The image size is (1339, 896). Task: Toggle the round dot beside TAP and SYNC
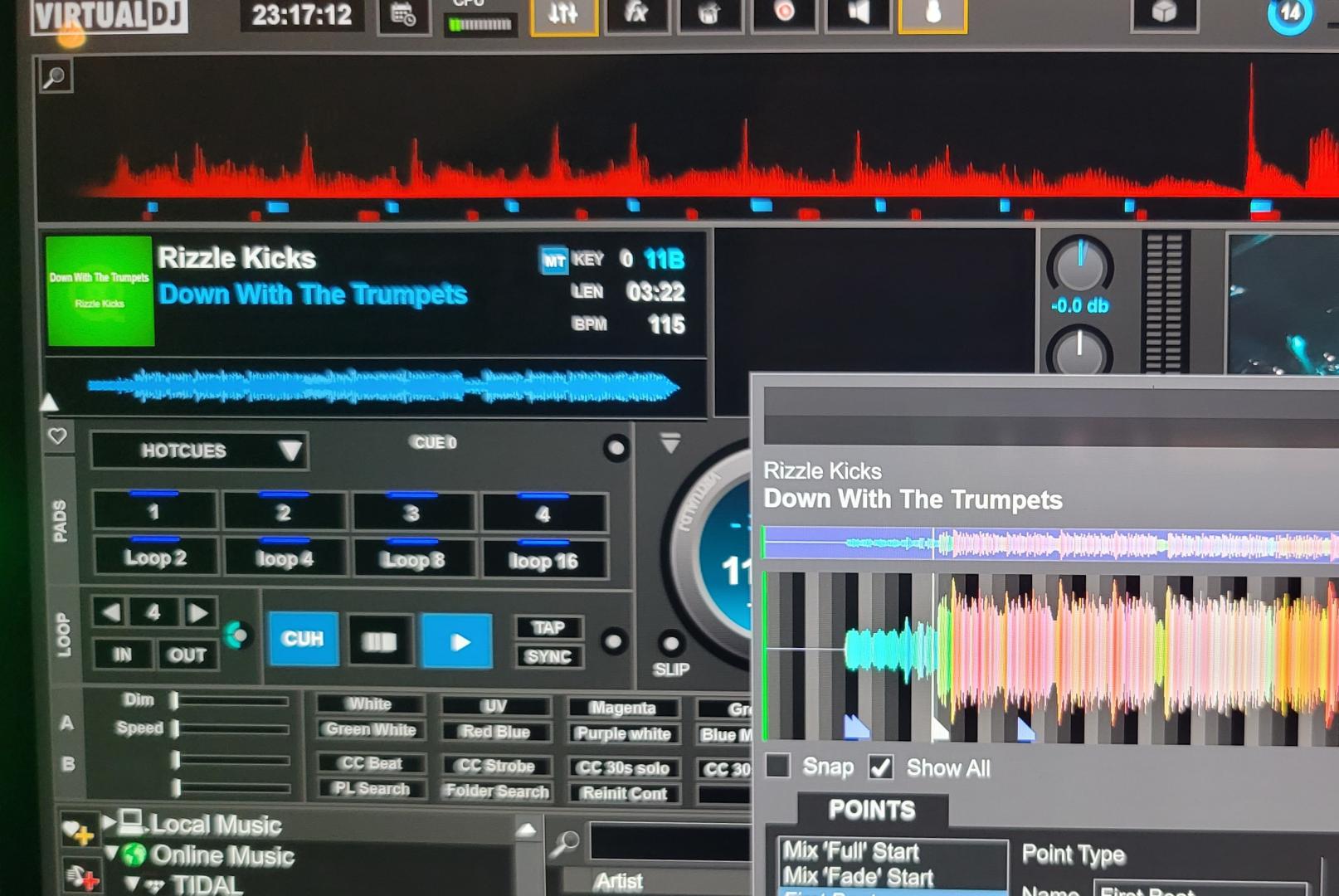pos(614,641)
